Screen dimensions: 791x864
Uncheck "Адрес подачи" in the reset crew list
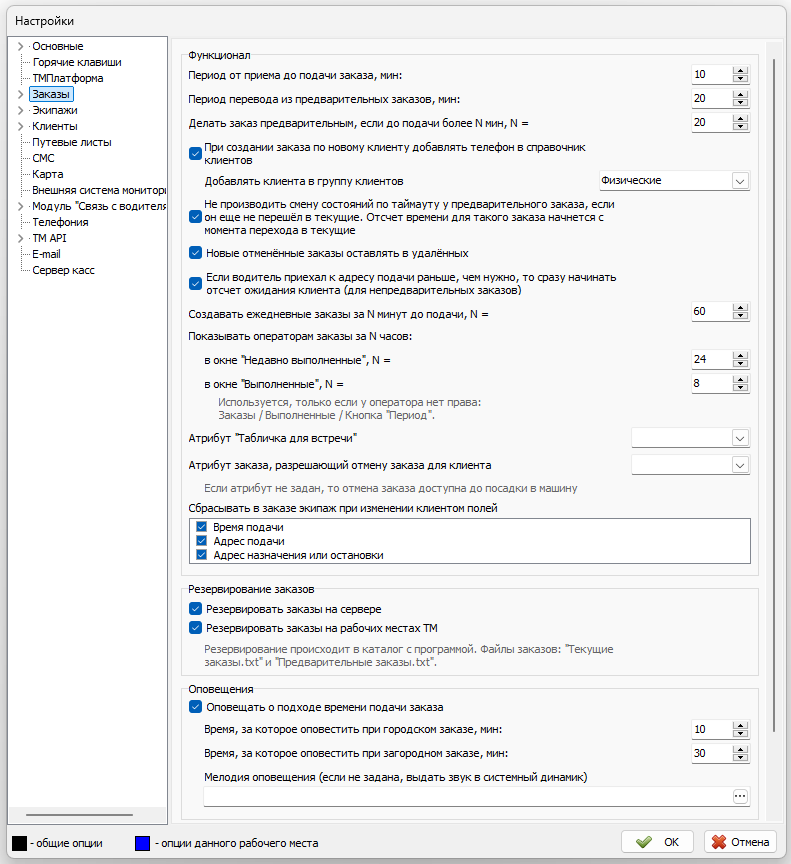coord(202,541)
